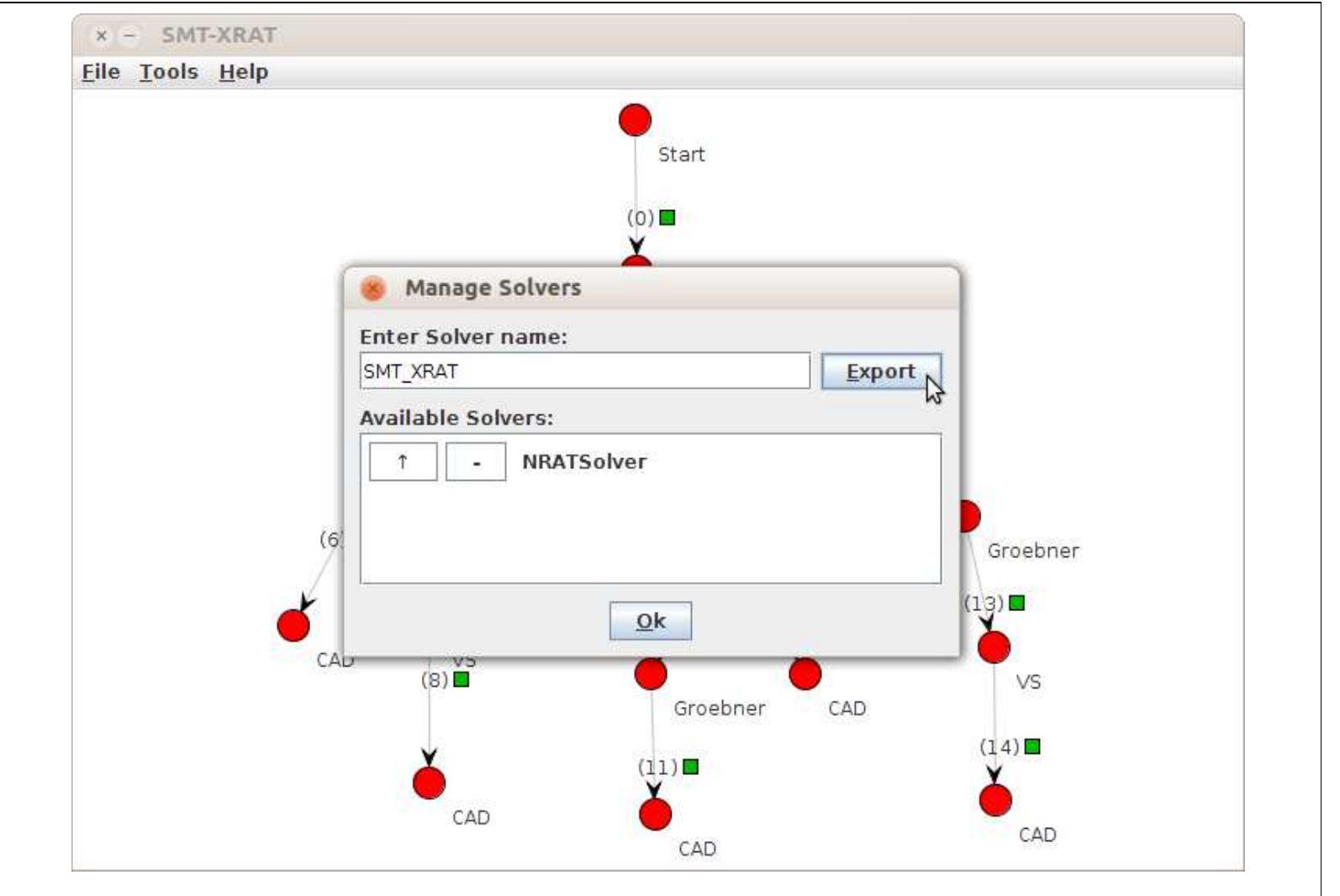Viewport: 1340px width, 896px height.
Task: Move NRATSolver up with arrow button
Action: (403, 462)
